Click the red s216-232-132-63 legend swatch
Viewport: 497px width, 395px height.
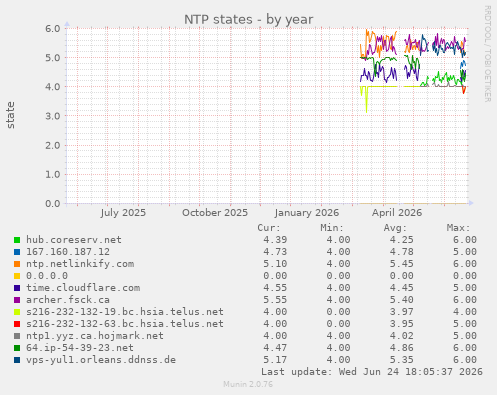(17, 324)
